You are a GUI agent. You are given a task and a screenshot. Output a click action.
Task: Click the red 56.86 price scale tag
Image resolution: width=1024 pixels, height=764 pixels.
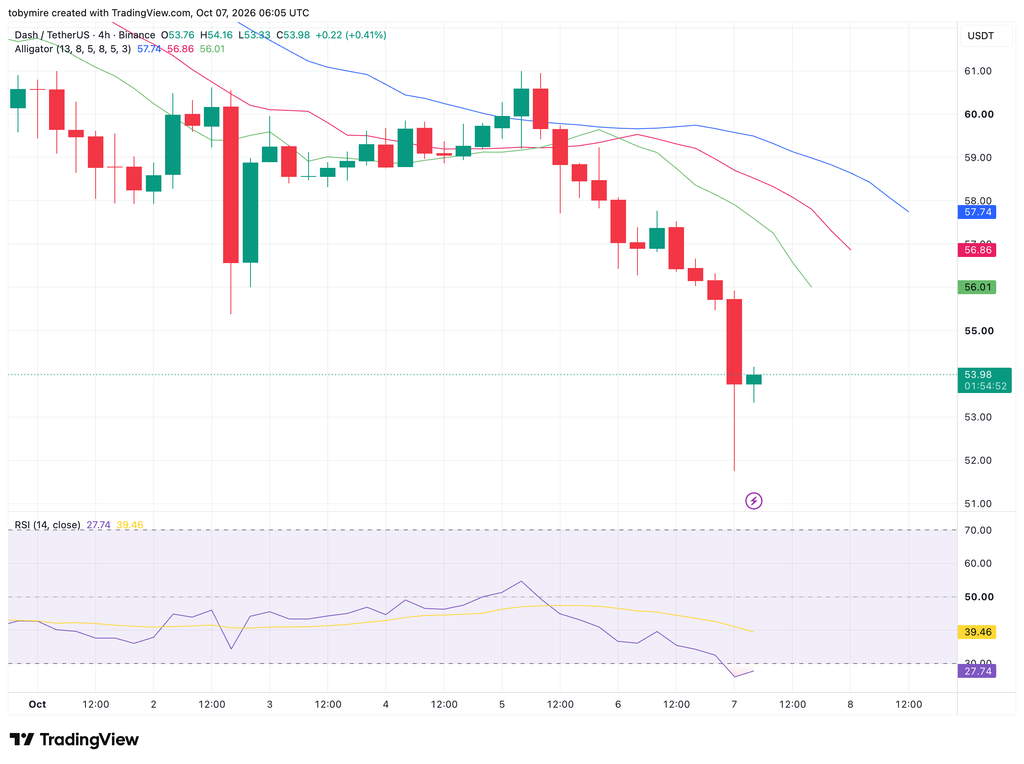pyautogui.click(x=977, y=249)
